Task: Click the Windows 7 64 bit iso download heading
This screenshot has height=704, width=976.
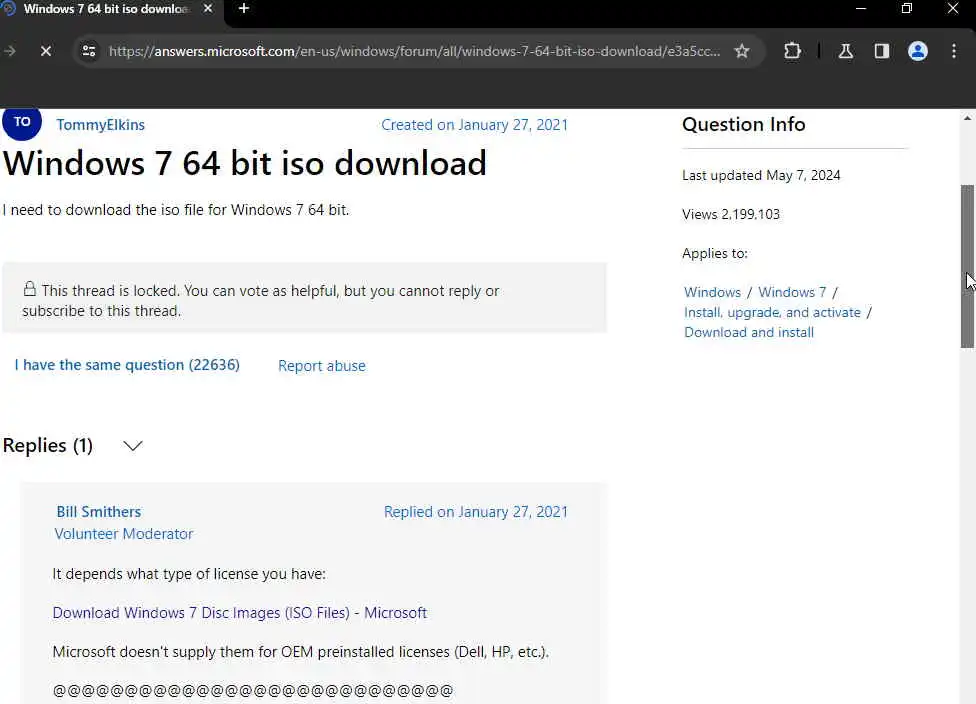Action: coord(245,164)
